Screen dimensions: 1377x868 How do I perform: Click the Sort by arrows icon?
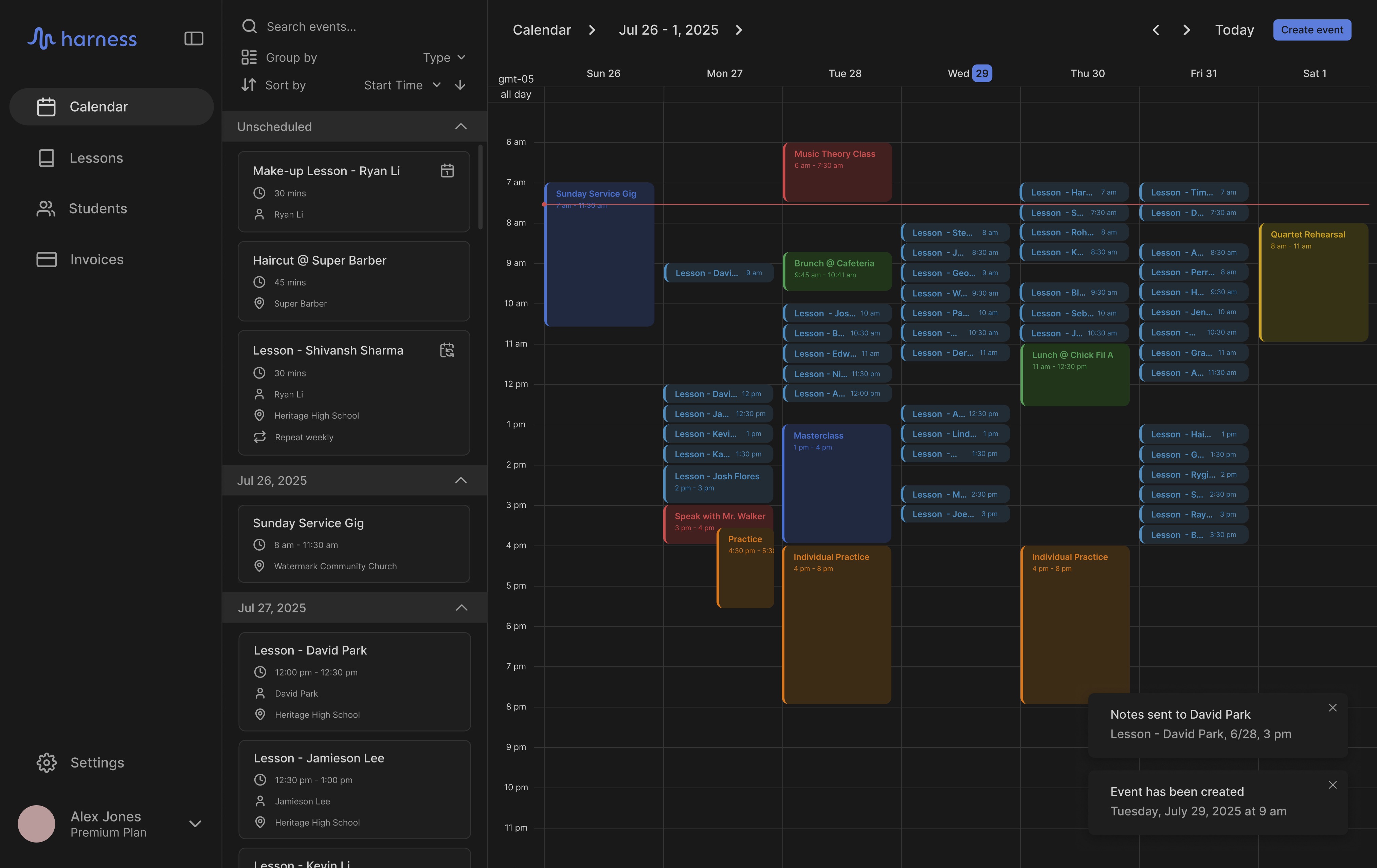[249, 85]
